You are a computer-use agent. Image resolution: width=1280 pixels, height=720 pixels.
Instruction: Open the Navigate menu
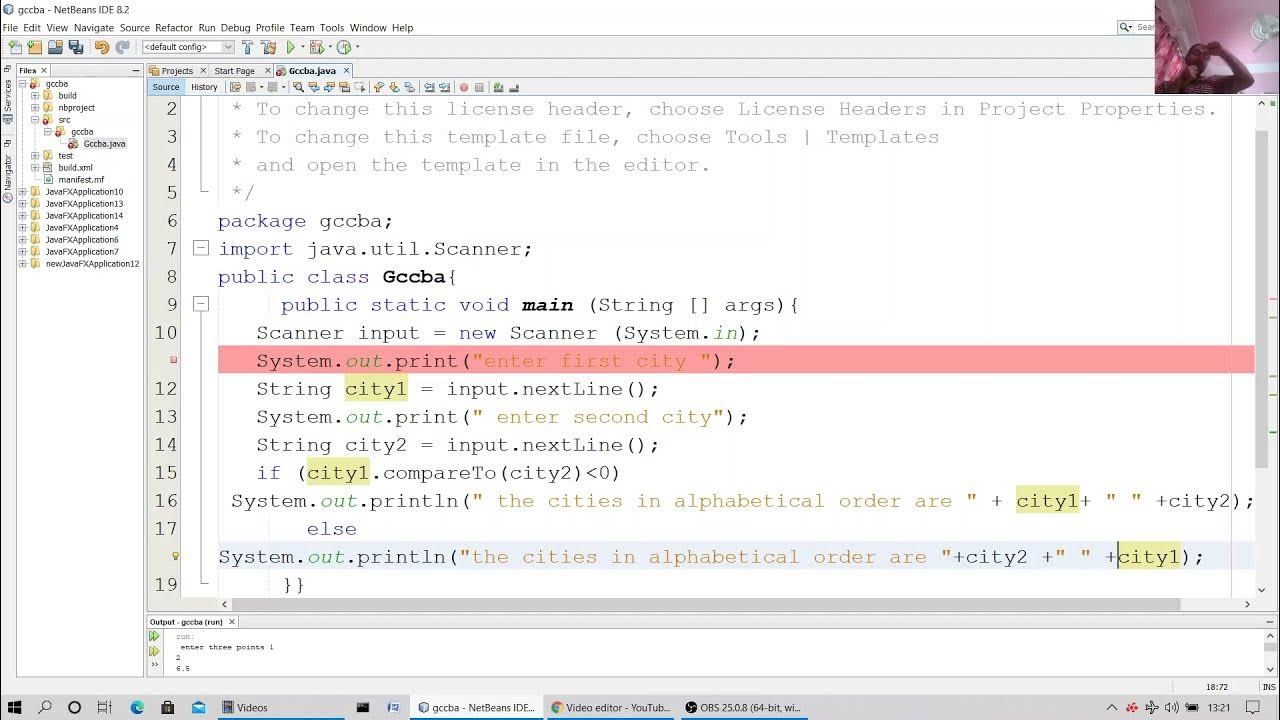click(x=94, y=28)
